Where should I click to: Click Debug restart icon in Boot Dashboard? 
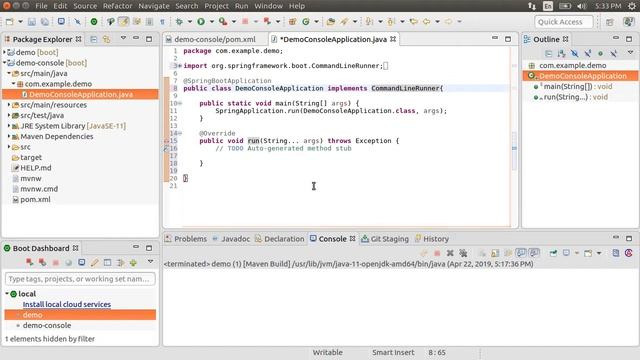[x=42, y=262]
